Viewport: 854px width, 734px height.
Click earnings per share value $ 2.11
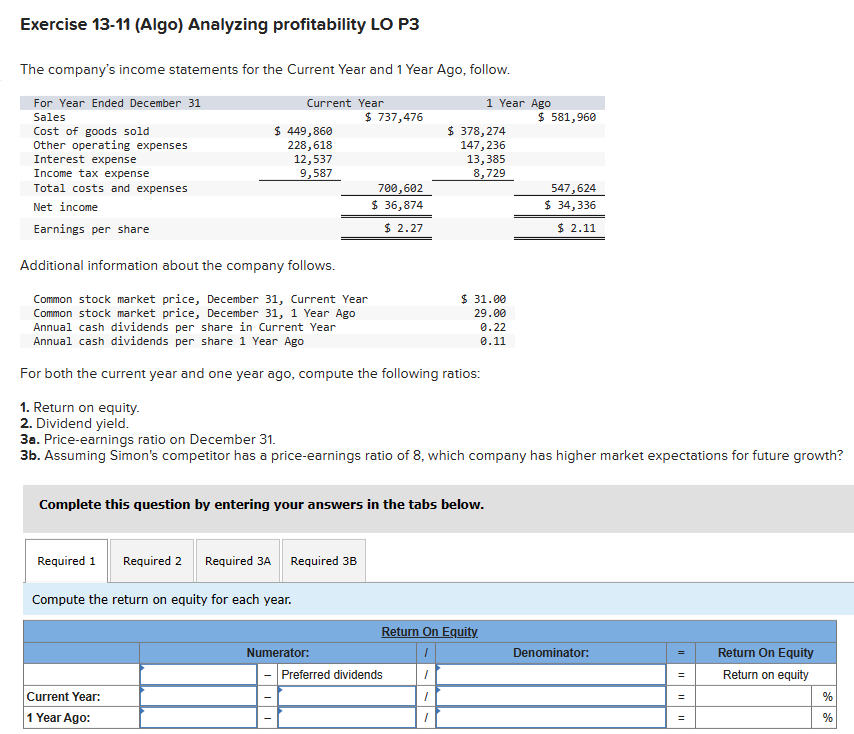(577, 228)
